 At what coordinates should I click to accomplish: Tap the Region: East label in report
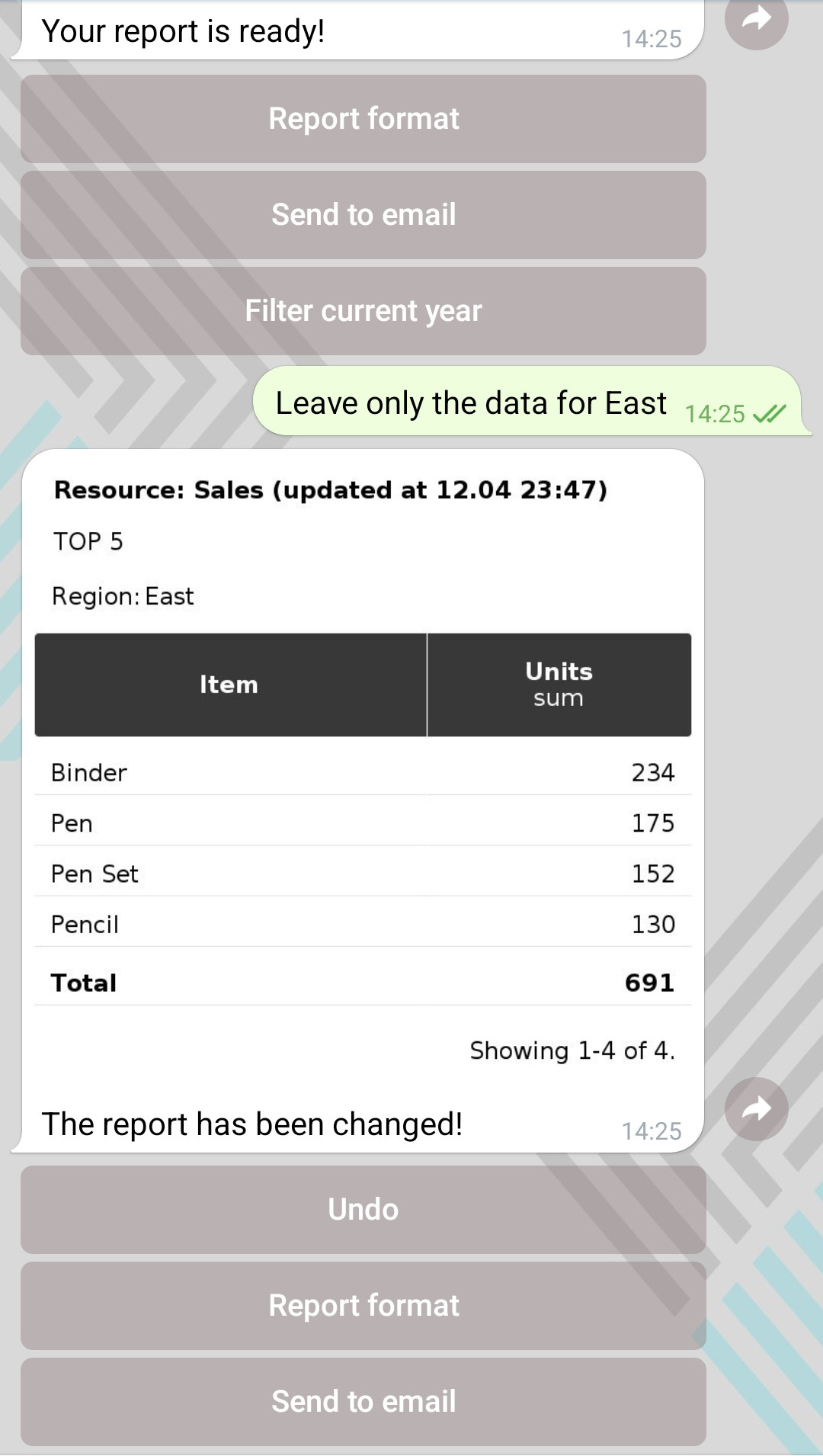pyautogui.click(x=123, y=596)
